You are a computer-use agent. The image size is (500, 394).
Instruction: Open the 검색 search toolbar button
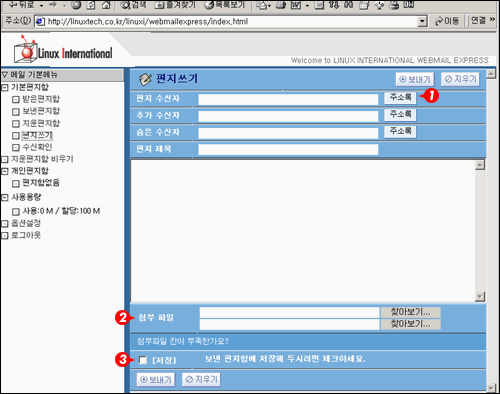click(x=133, y=5)
